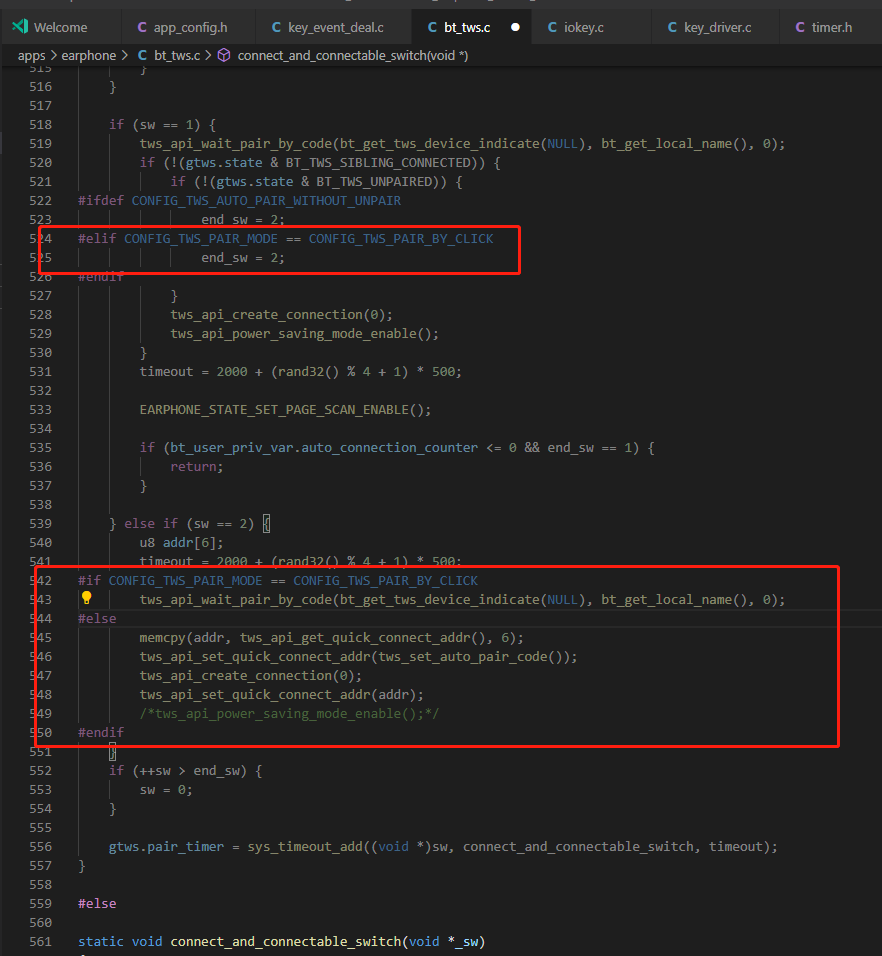Click the C file icon on app_config.h tab

pyautogui.click(x=142, y=27)
